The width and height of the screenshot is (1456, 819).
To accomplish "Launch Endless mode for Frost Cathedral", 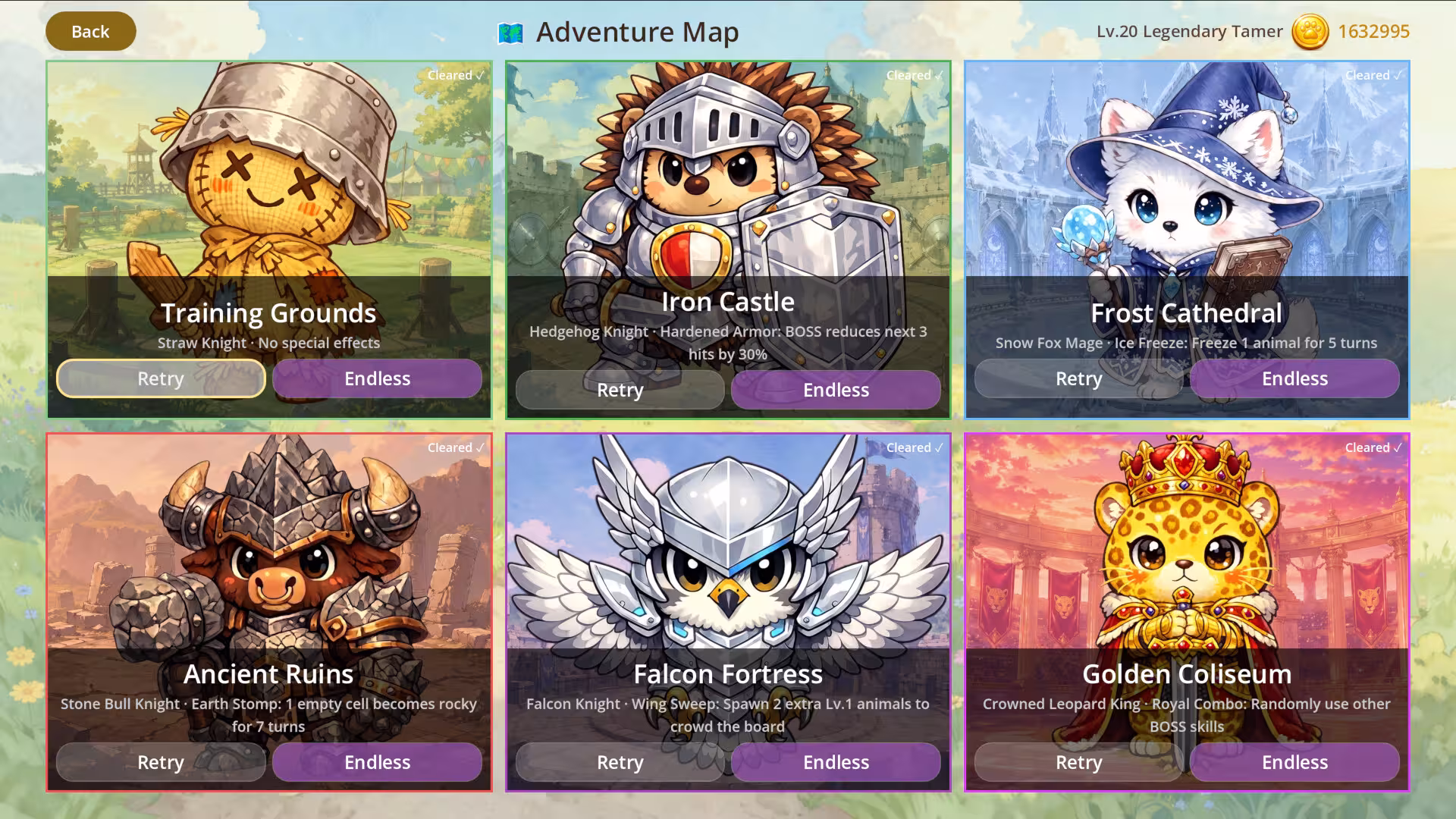I will coord(1294,378).
